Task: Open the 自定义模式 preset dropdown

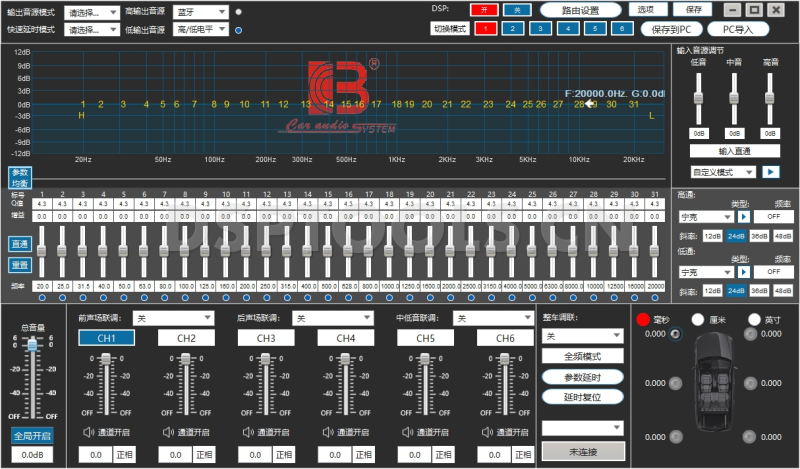Action: pyautogui.click(x=718, y=171)
